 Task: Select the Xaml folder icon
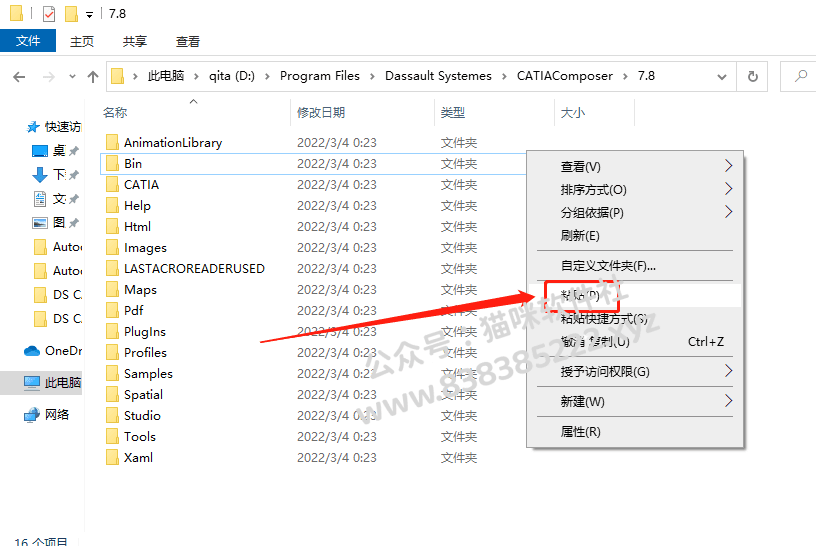point(112,457)
